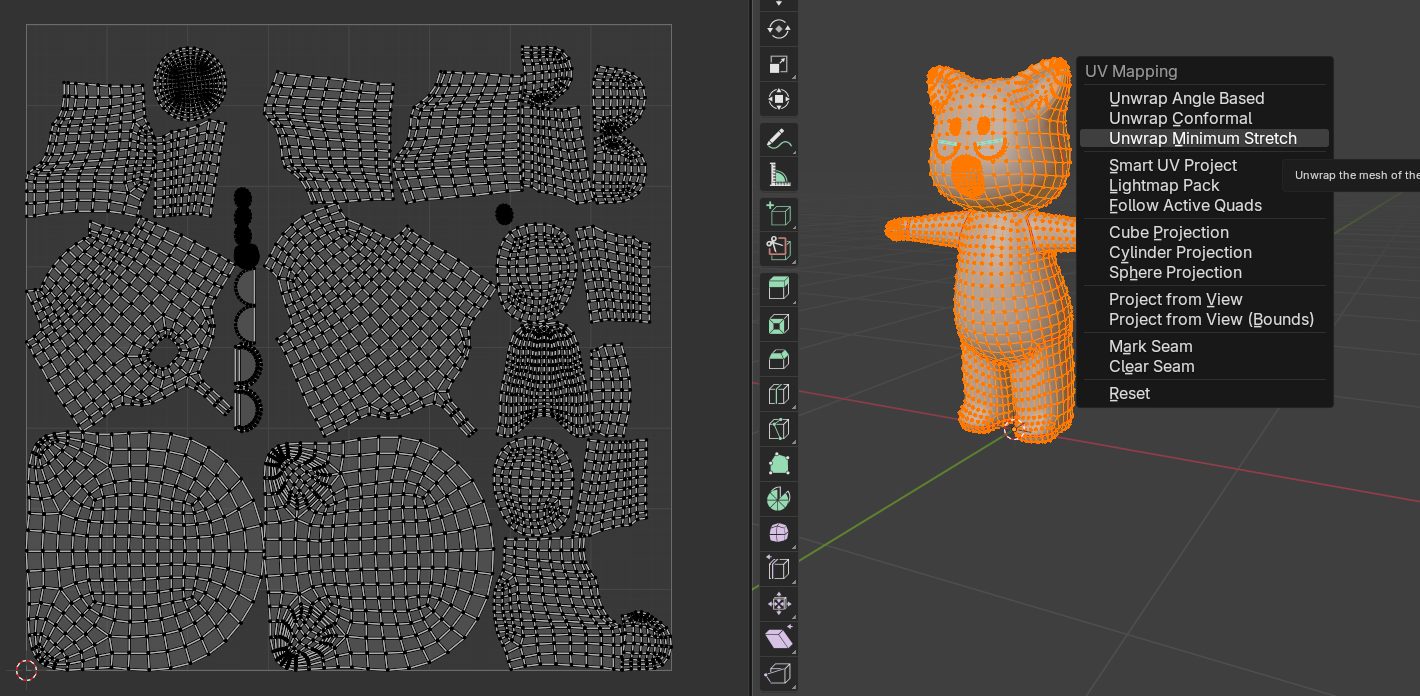Image resolution: width=1420 pixels, height=696 pixels.
Task: Activate the Transform tool
Action: [779, 99]
